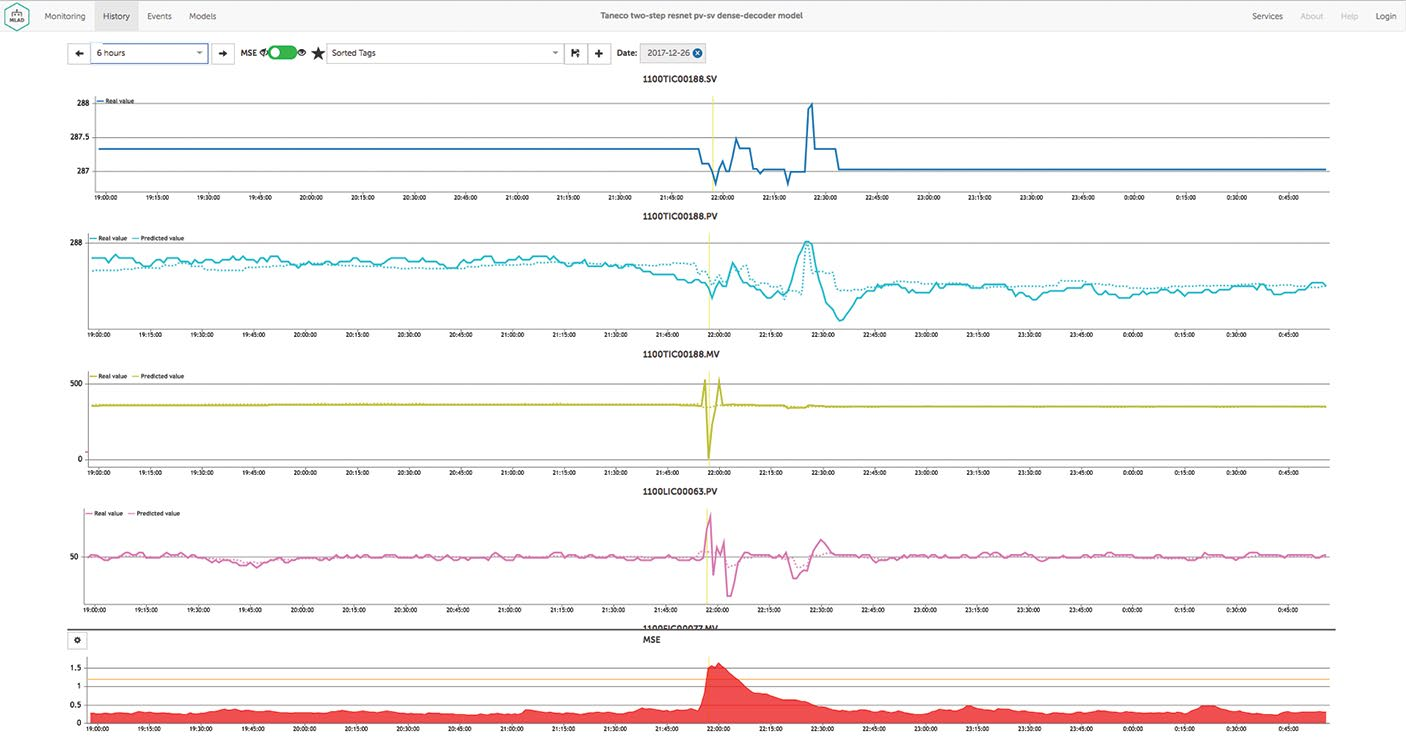Open the 6 hours time range dropdown
Viewport: 1406px width, 739px height.
[x=149, y=53]
